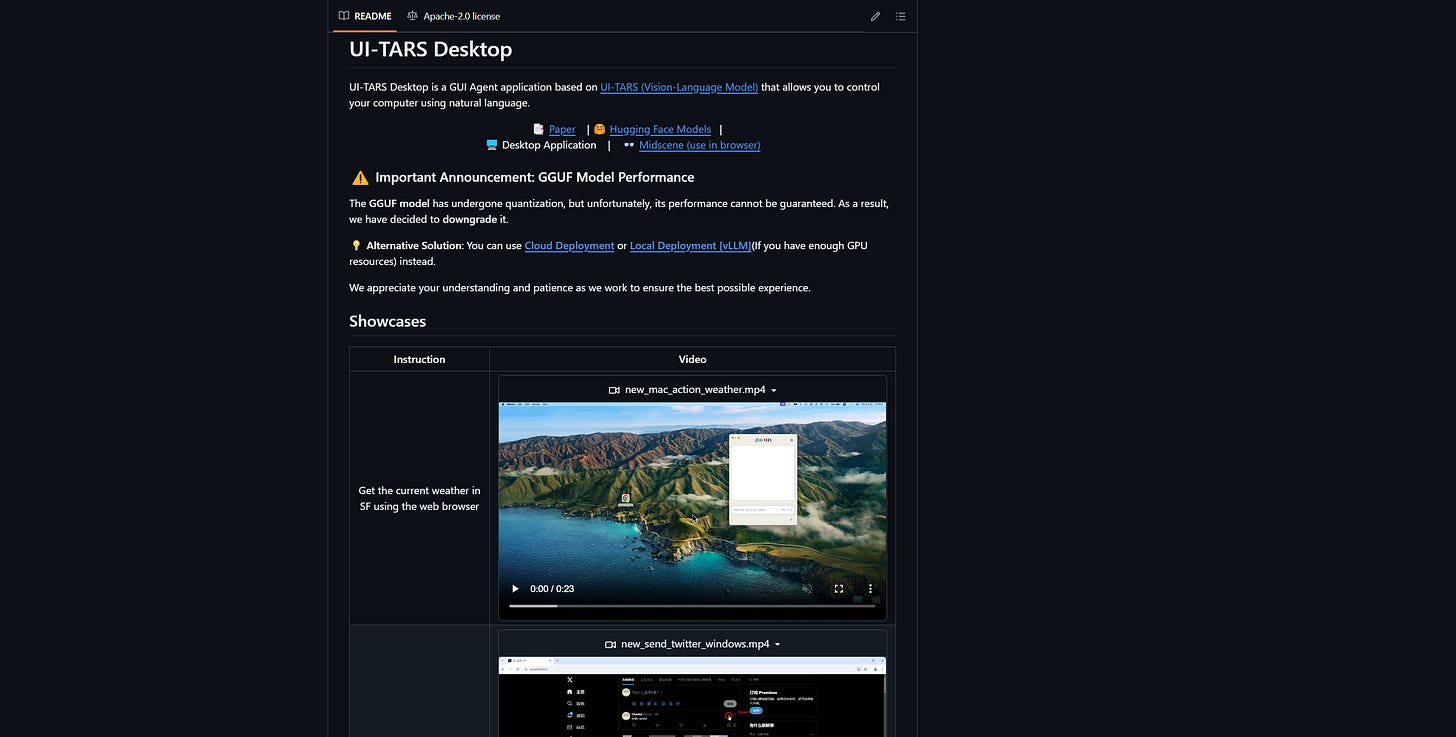
Task: Follow the Local Deployment [vLLM] link
Action: (x=690, y=245)
